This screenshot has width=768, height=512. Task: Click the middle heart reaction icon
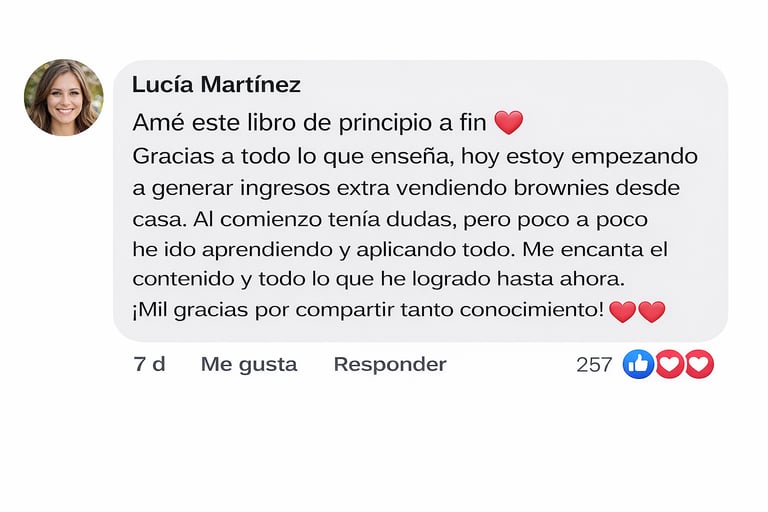pos(669,364)
